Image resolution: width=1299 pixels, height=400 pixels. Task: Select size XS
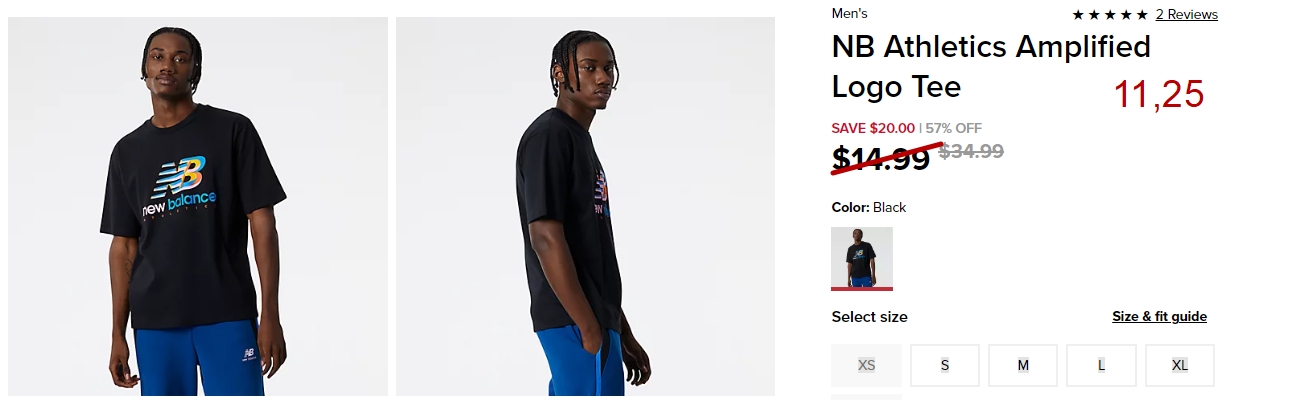click(x=866, y=365)
